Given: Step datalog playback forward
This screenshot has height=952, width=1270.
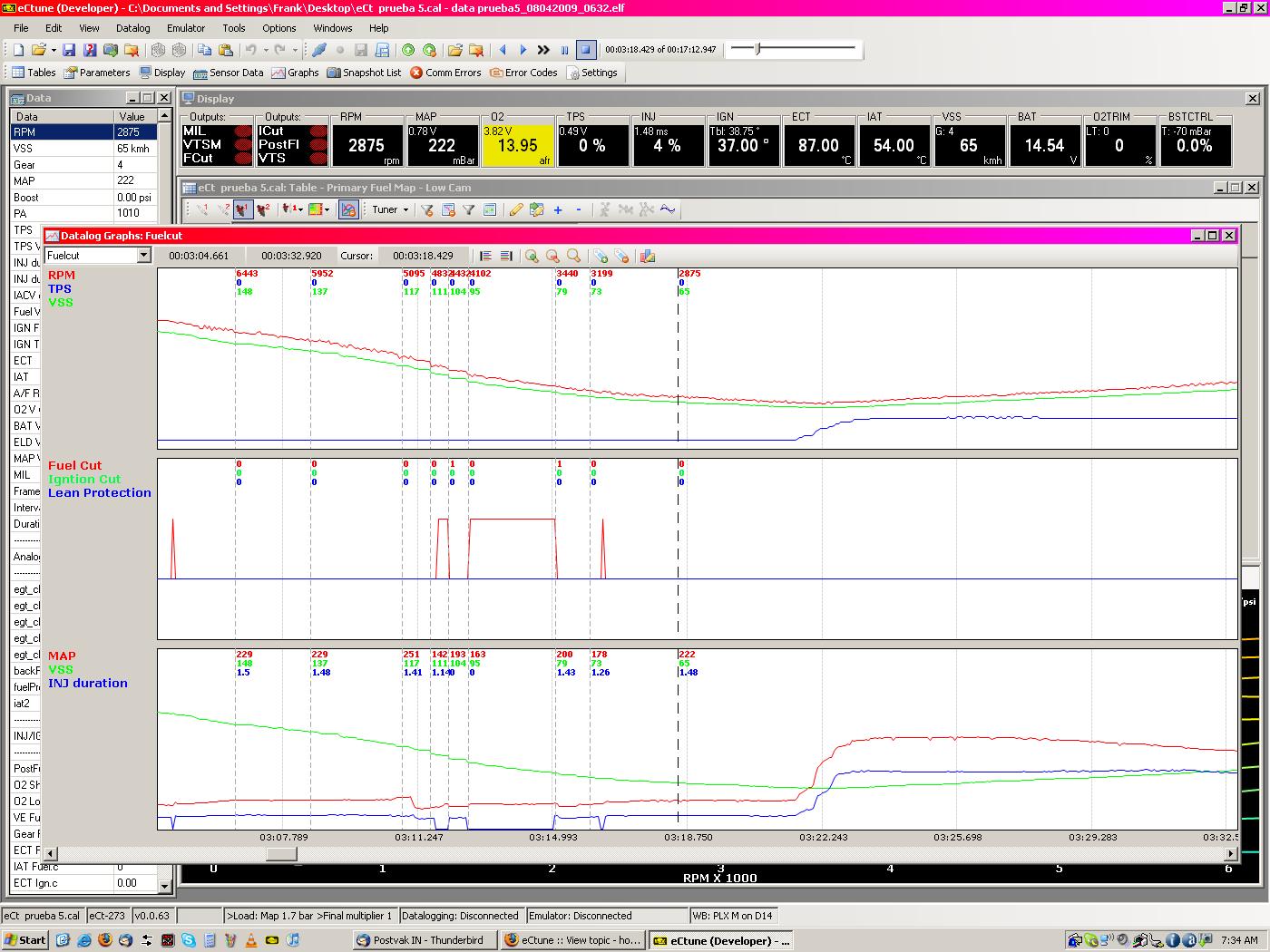Looking at the screenshot, I should 523,50.
